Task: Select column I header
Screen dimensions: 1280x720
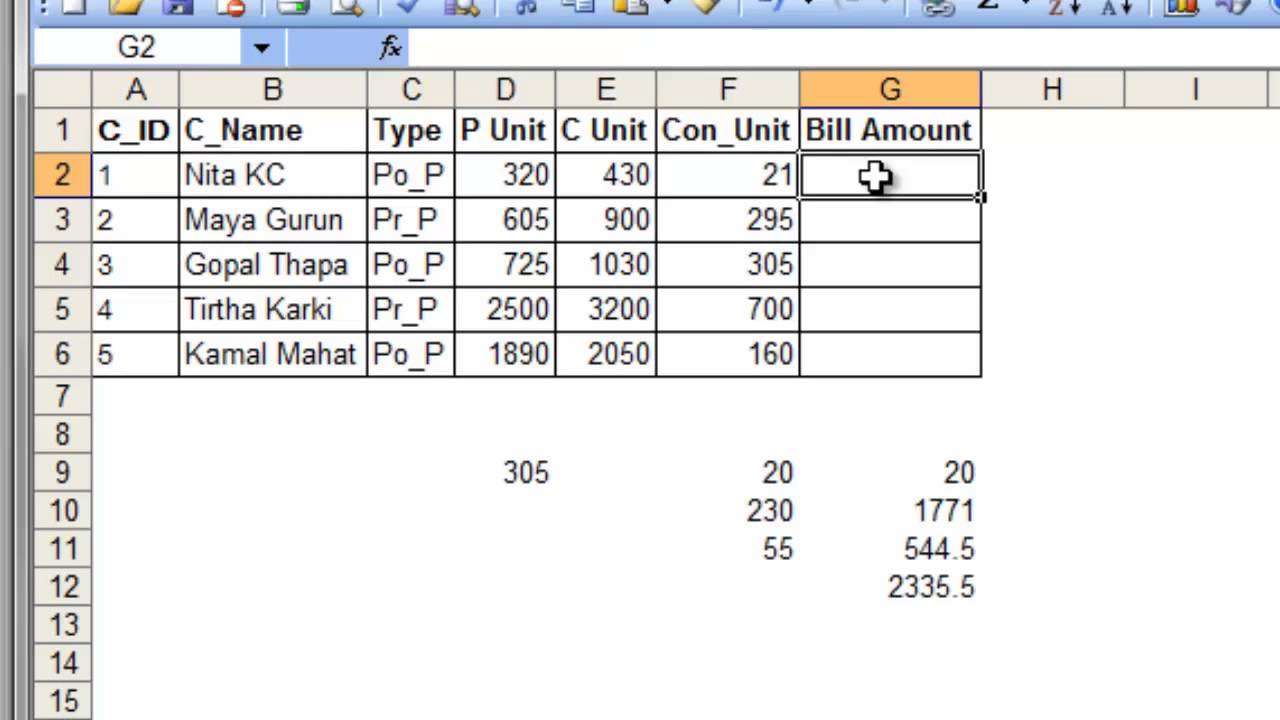Action: [x=1196, y=89]
